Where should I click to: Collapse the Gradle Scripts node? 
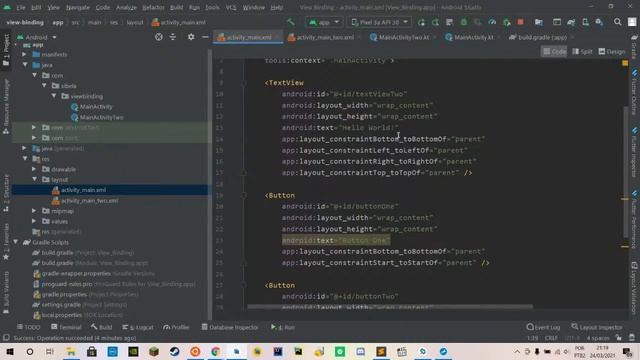[16, 242]
